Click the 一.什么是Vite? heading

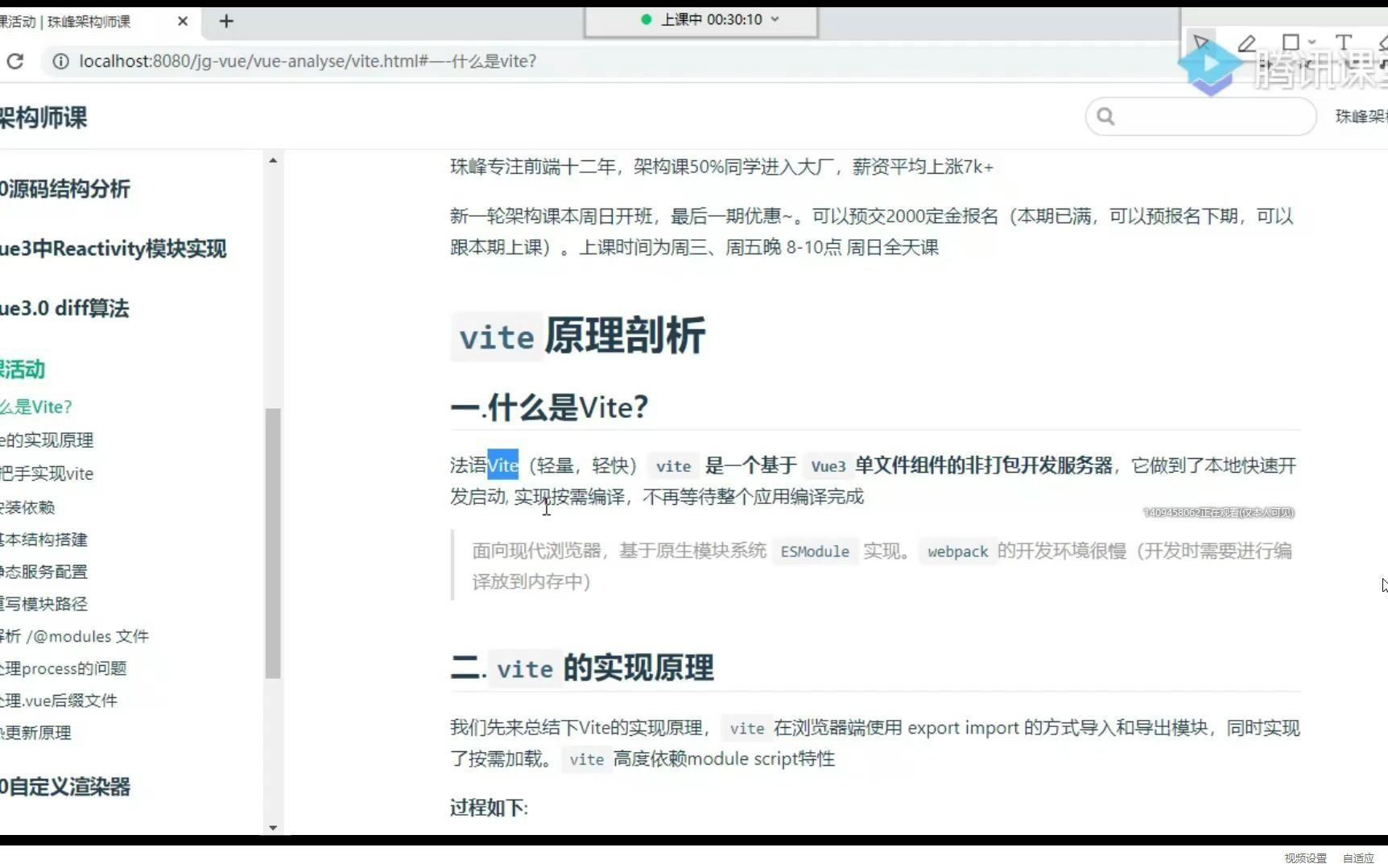[x=549, y=407]
